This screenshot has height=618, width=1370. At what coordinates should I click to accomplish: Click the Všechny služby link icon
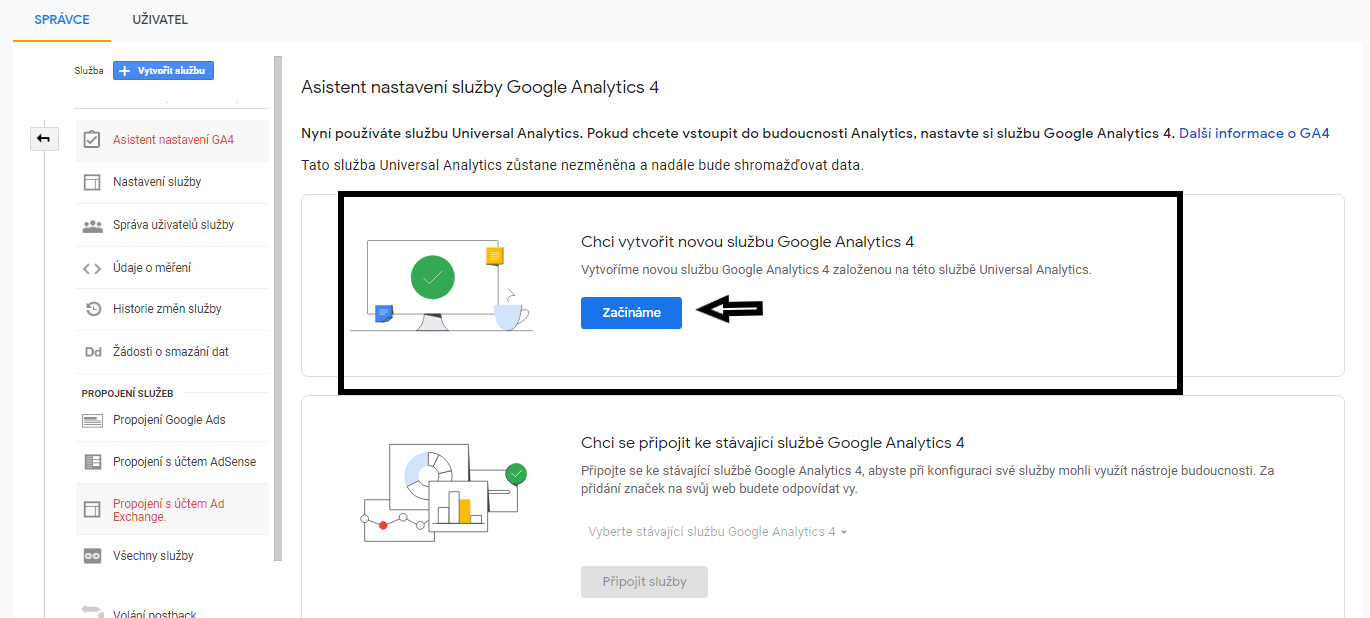(92, 556)
